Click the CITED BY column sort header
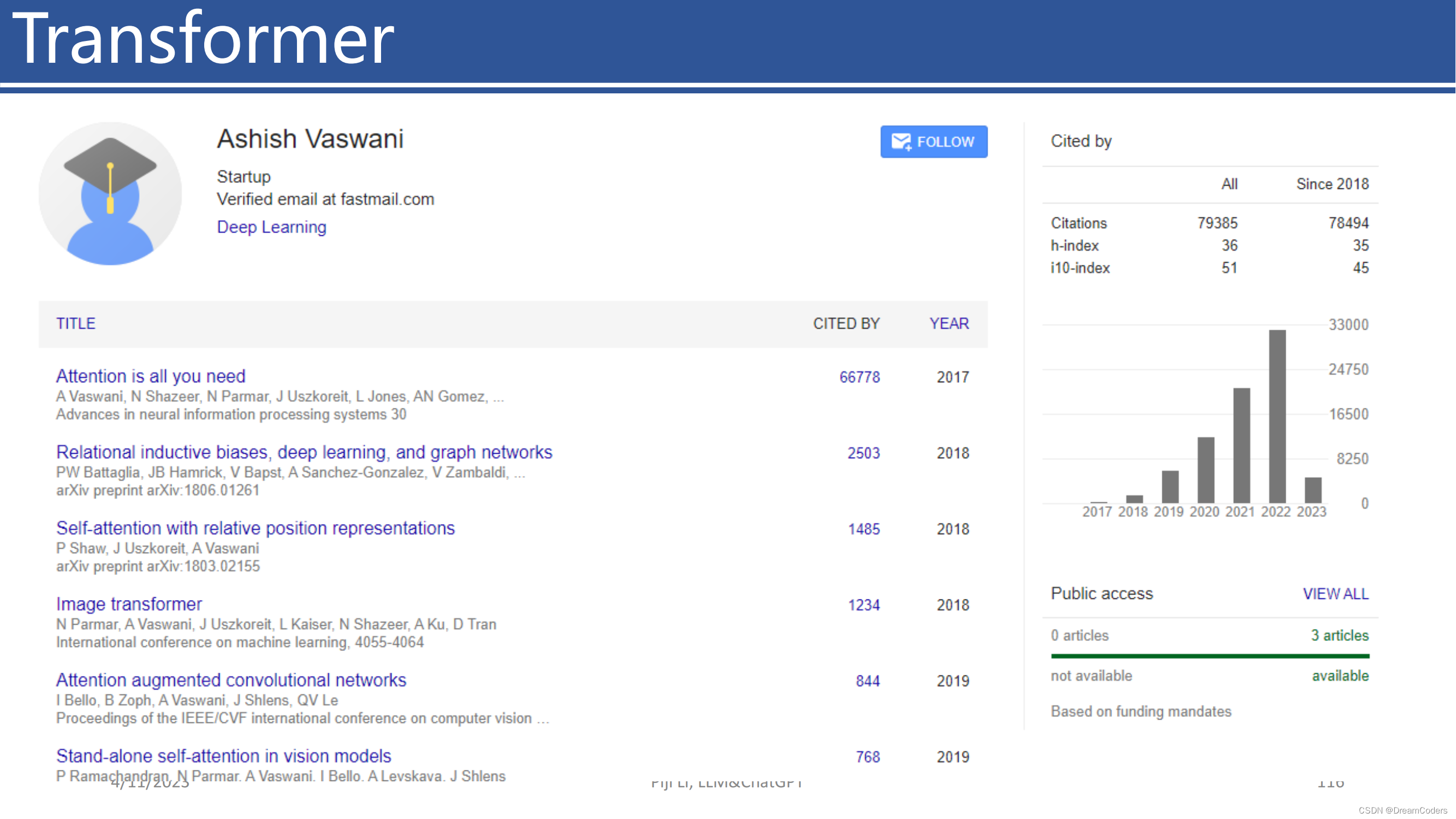1456x819 pixels. [x=845, y=323]
